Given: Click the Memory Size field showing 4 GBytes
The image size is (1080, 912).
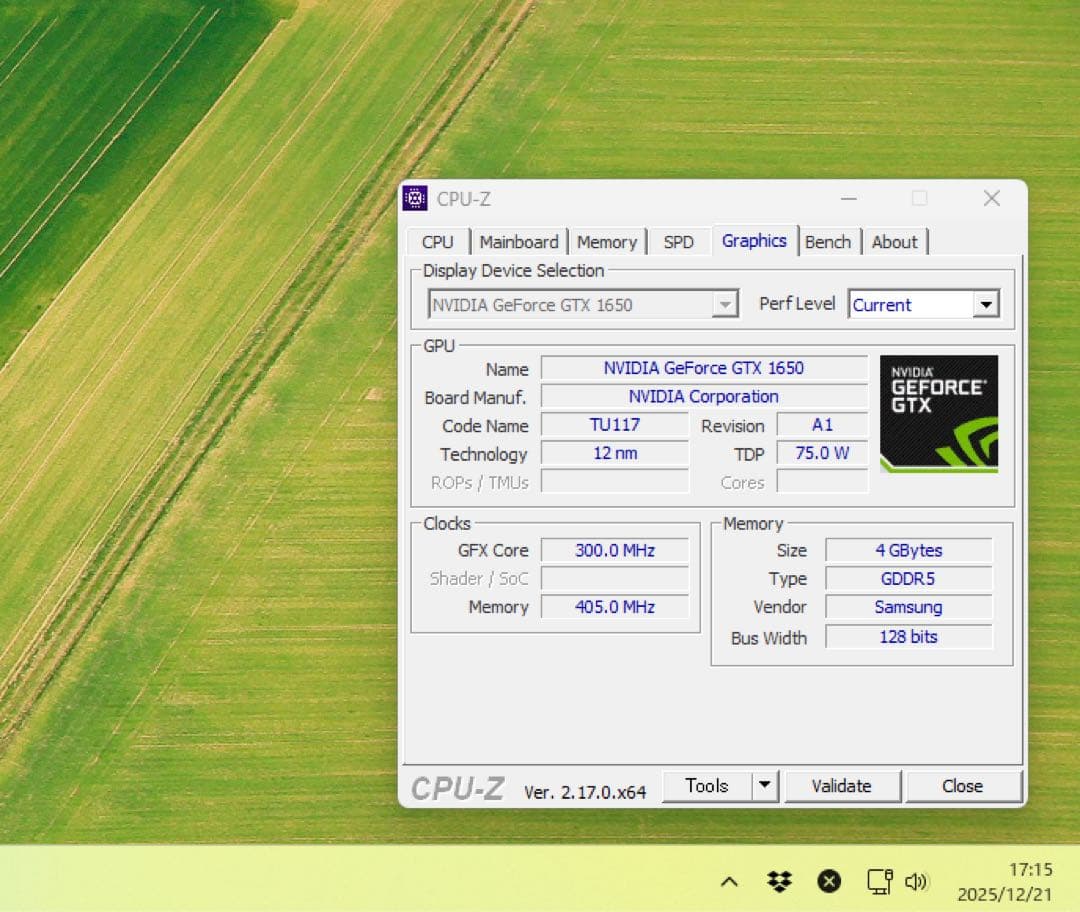Looking at the screenshot, I should [908, 550].
